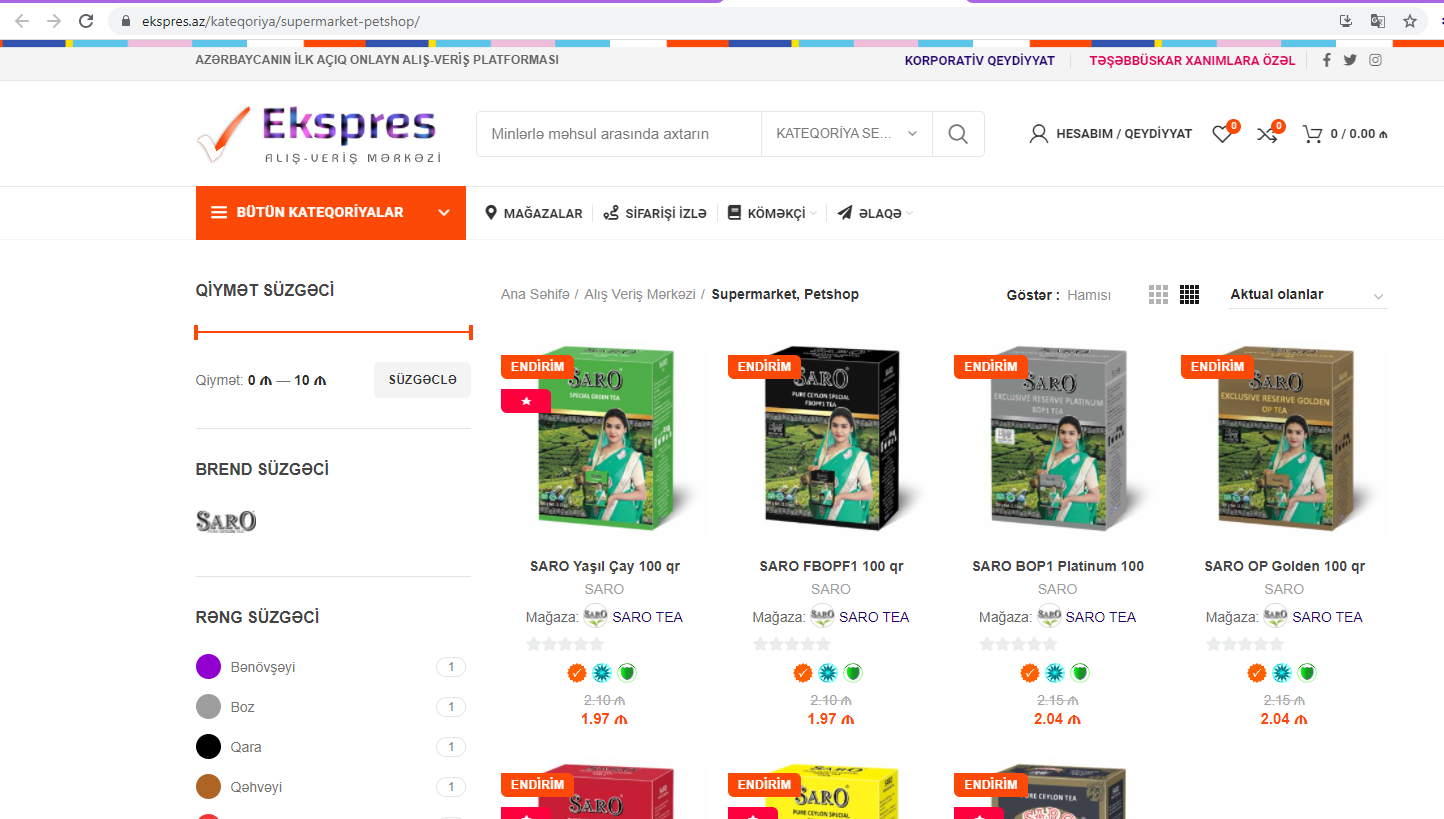The height and width of the screenshot is (819, 1444).
Task: Click Korporativ Qeydiyyat link
Action: pos(980,60)
